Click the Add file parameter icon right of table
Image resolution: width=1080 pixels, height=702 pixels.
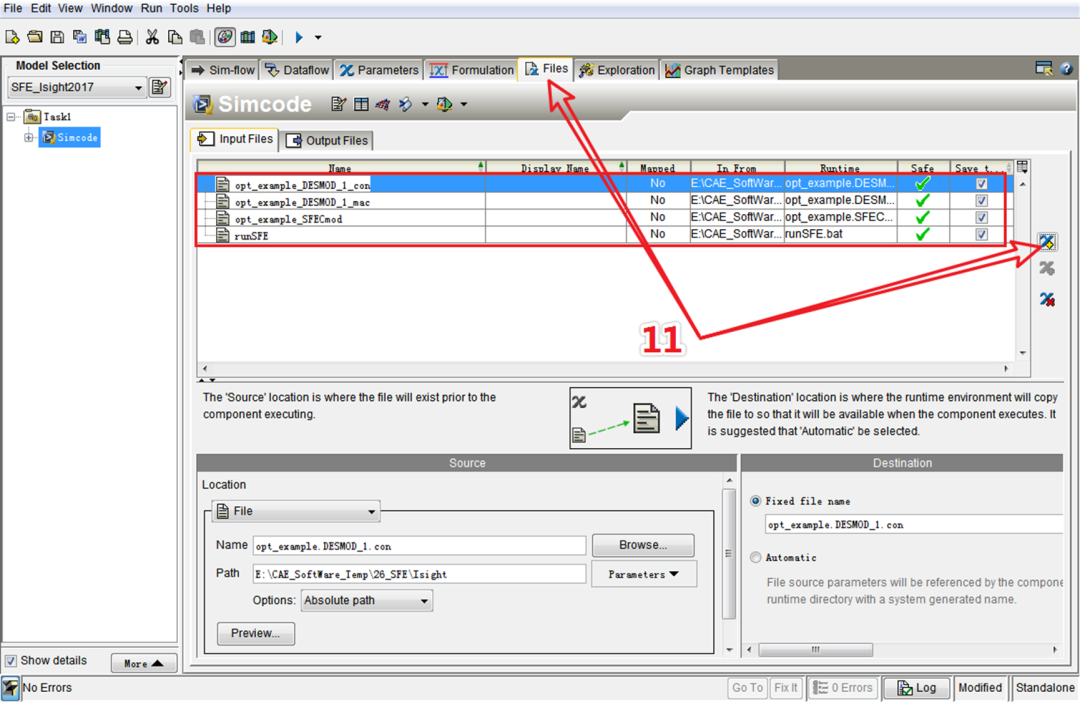(1047, 242)
